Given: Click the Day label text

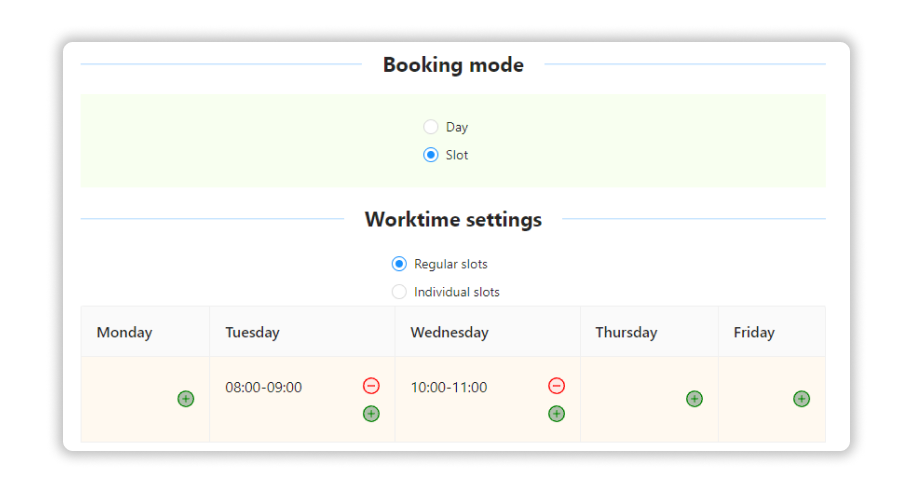Looking at the screenshot, I should [457, 127].
